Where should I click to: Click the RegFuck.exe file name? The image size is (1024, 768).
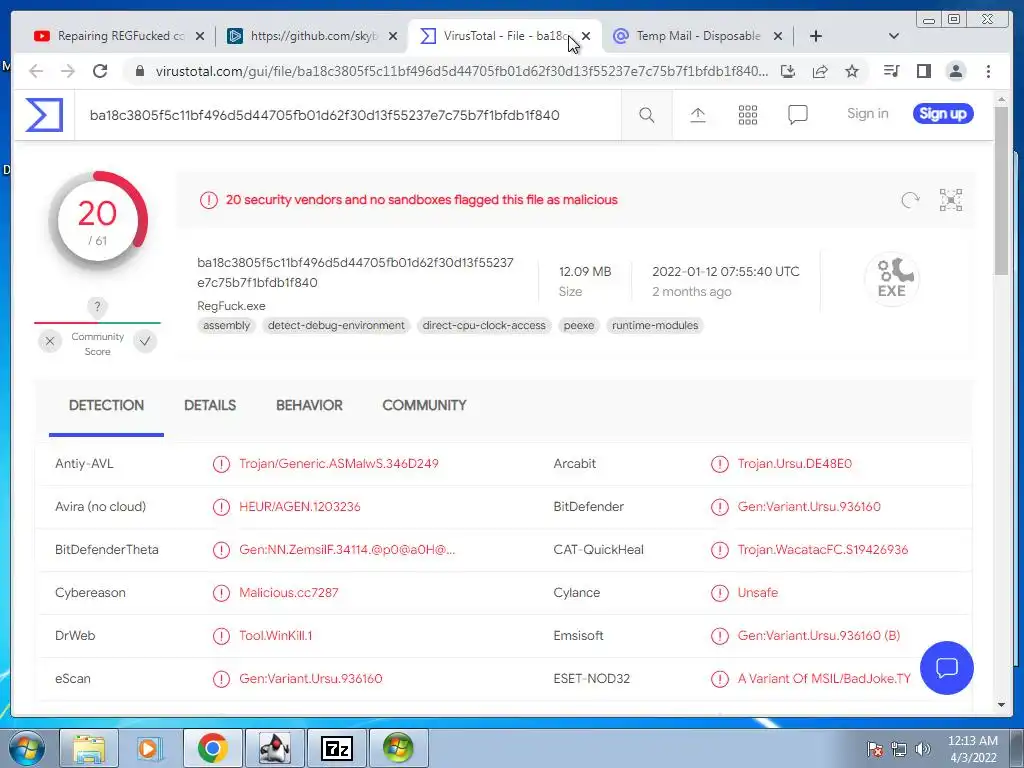point(231,306)
